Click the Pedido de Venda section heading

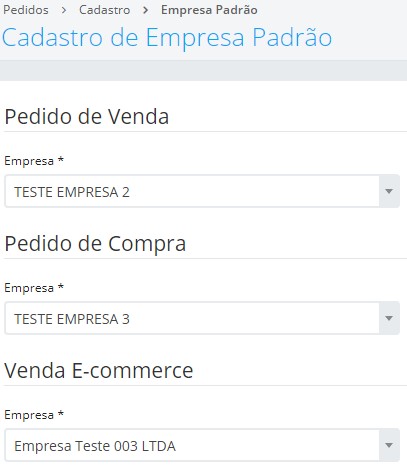pos(87,116)
